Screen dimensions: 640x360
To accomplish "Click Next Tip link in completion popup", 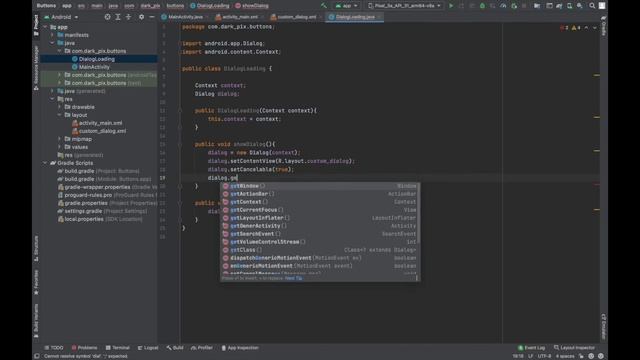I will pyautogui.click(x=293, y=278).
